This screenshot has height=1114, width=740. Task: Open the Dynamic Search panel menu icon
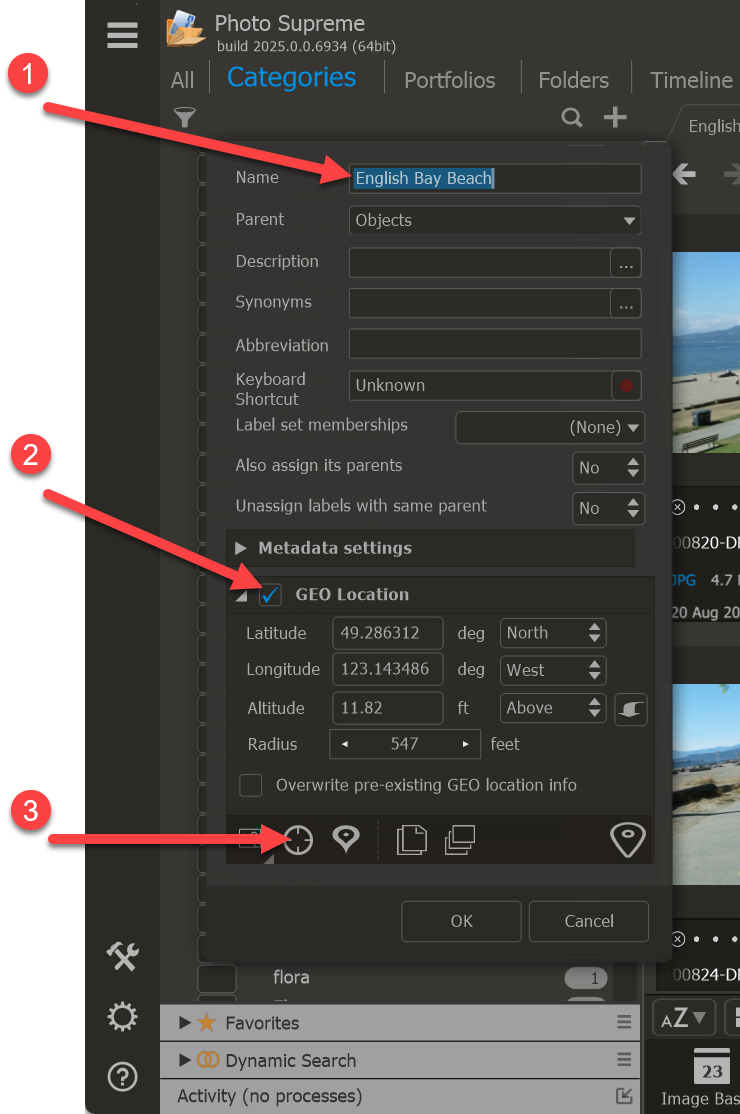click(x=624, y=1059)
